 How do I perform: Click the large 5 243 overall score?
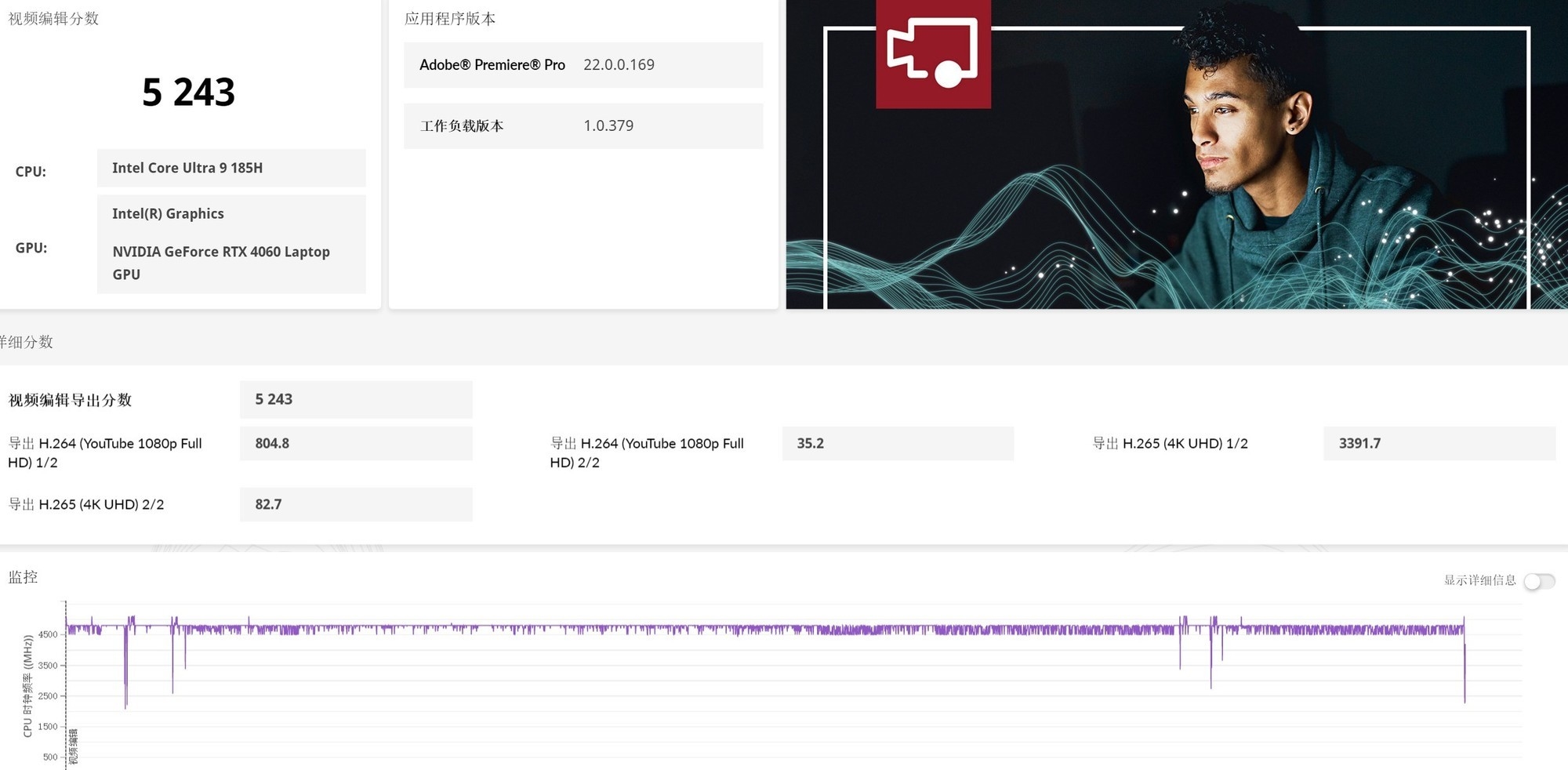[x=188, y=93]
